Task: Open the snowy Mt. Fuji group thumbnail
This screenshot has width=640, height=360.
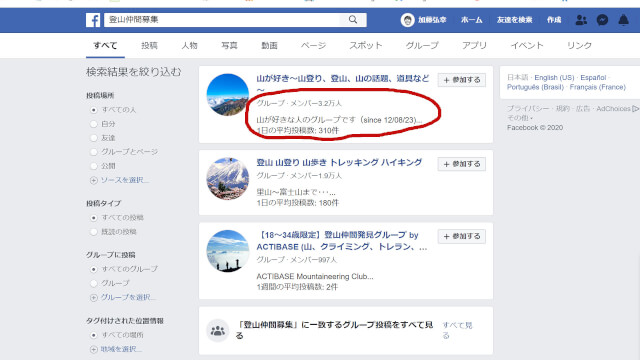Action: (x=227, y=179)
